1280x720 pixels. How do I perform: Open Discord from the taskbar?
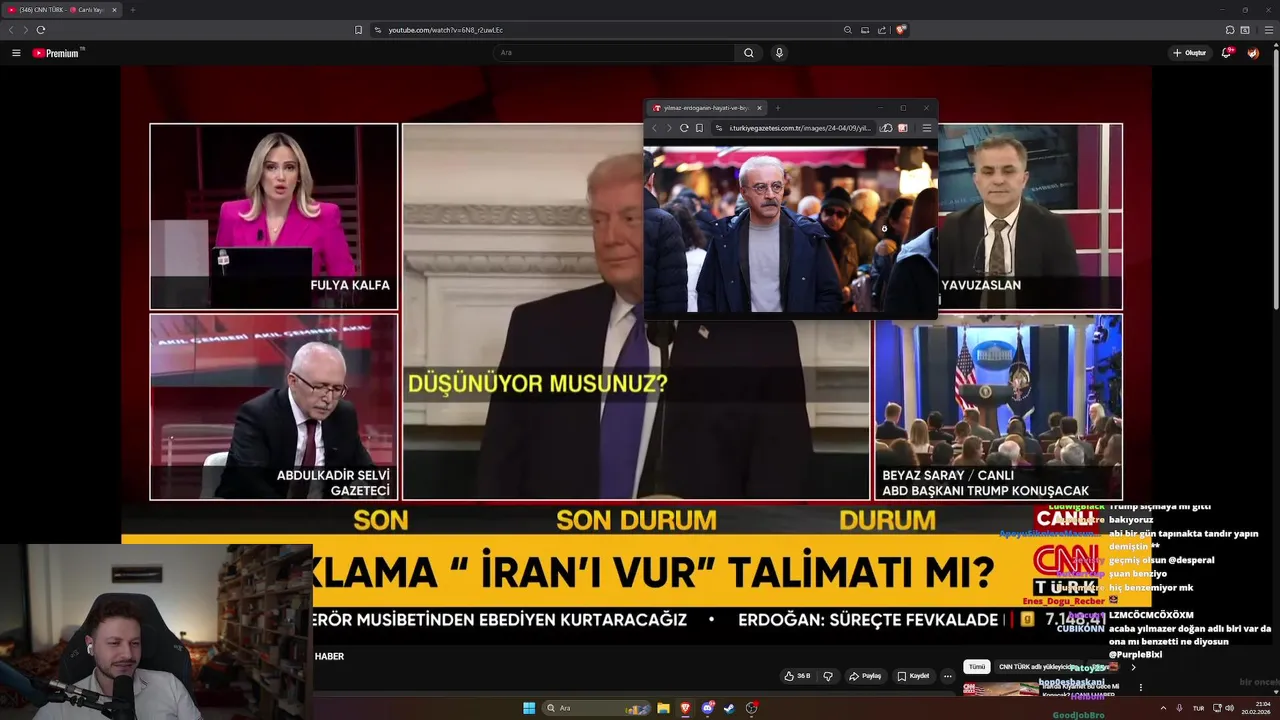tap(707, 708)
